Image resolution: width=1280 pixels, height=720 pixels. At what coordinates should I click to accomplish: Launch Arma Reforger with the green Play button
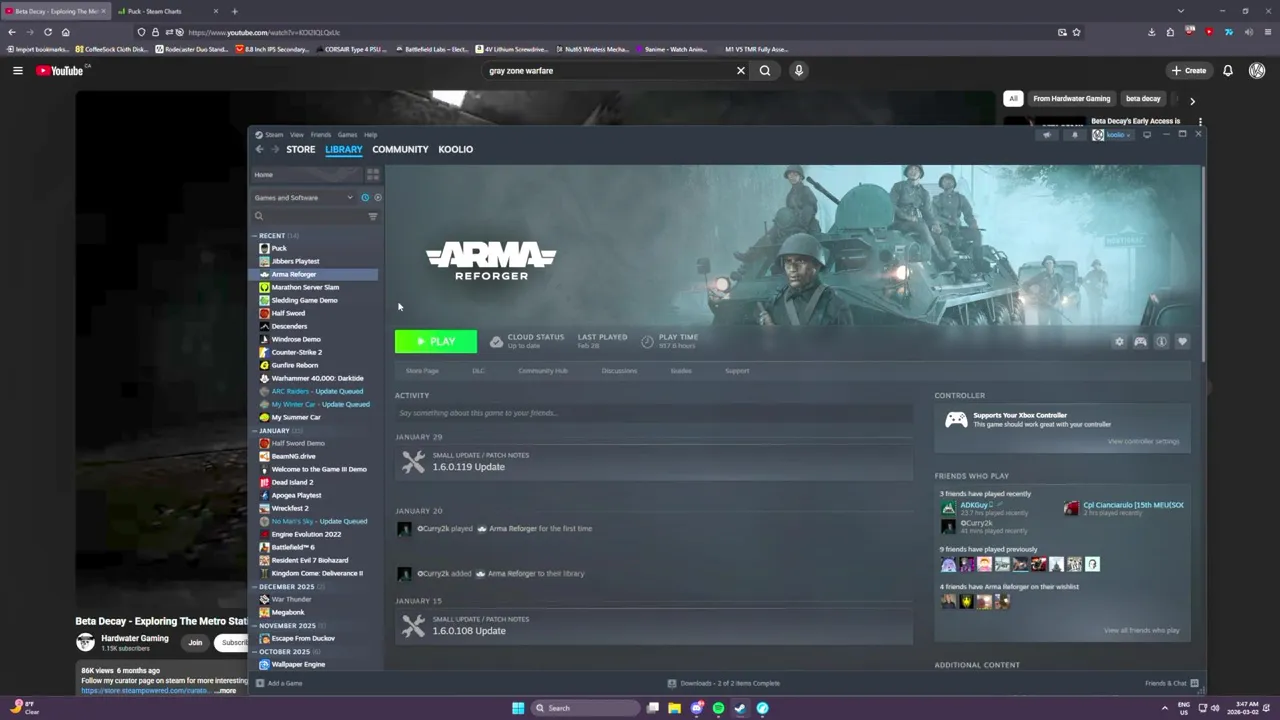click(x=436, y=341)
